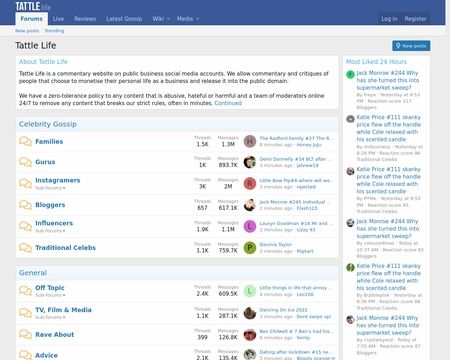Click the Instagramers forum chat bubble icon

tap(25, 183)
